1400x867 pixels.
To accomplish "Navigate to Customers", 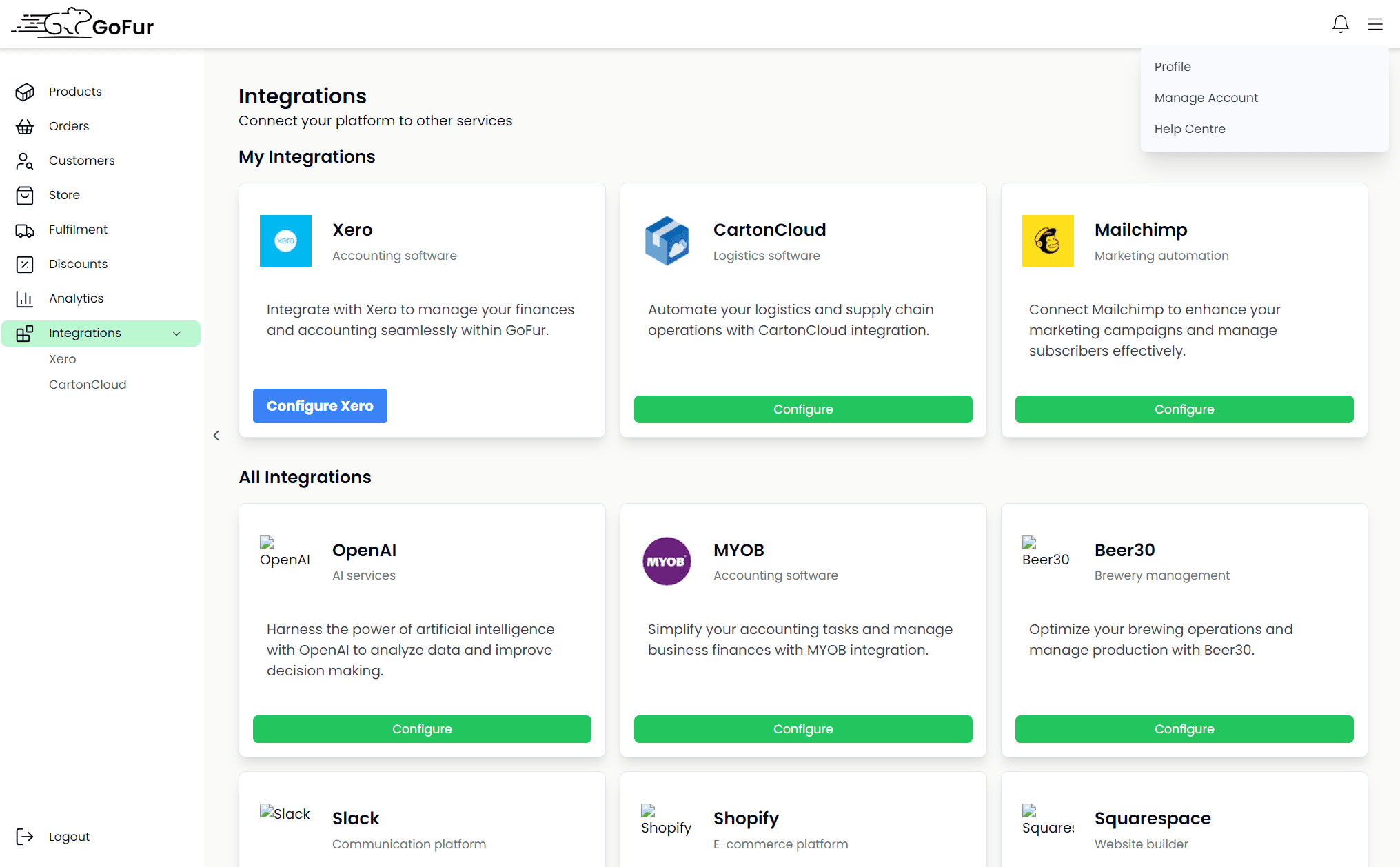I will coord(82,161).
